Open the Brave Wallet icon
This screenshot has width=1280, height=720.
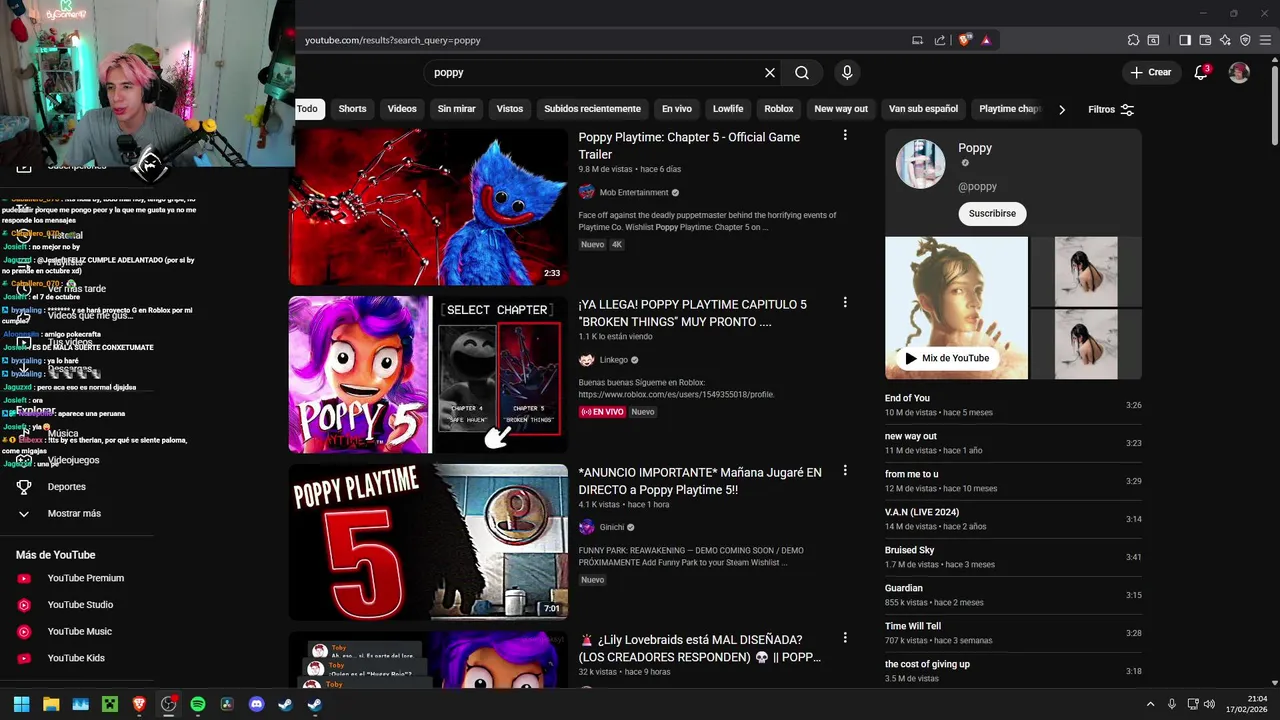pos(1205,40)
